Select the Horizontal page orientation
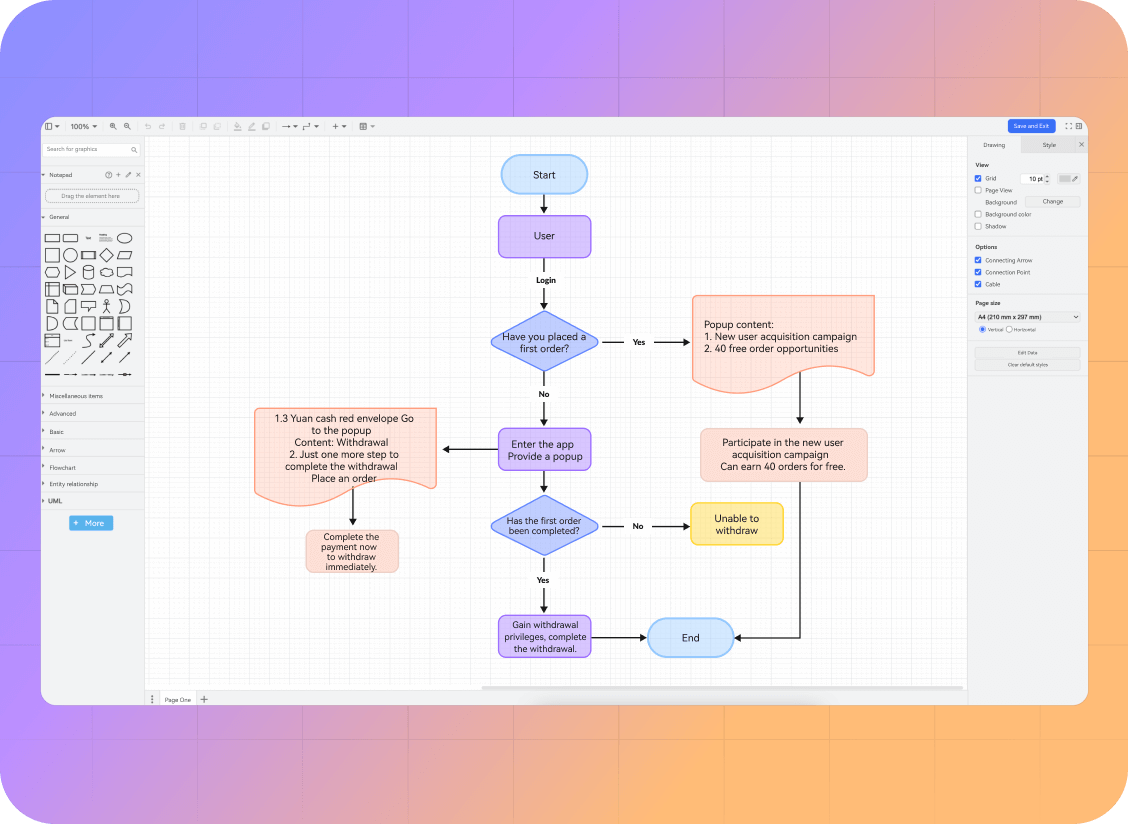The image size is (1128, 824). [1009, 329]
